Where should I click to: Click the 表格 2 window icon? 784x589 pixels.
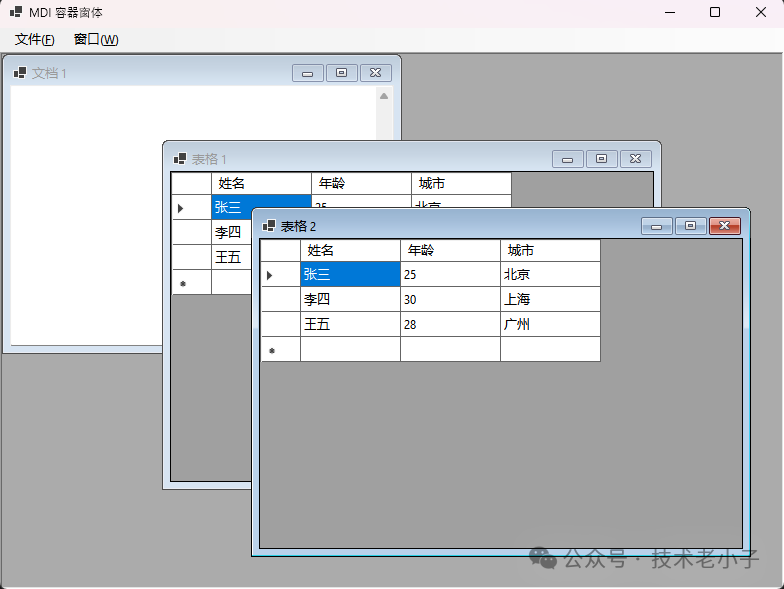[268, 226]
